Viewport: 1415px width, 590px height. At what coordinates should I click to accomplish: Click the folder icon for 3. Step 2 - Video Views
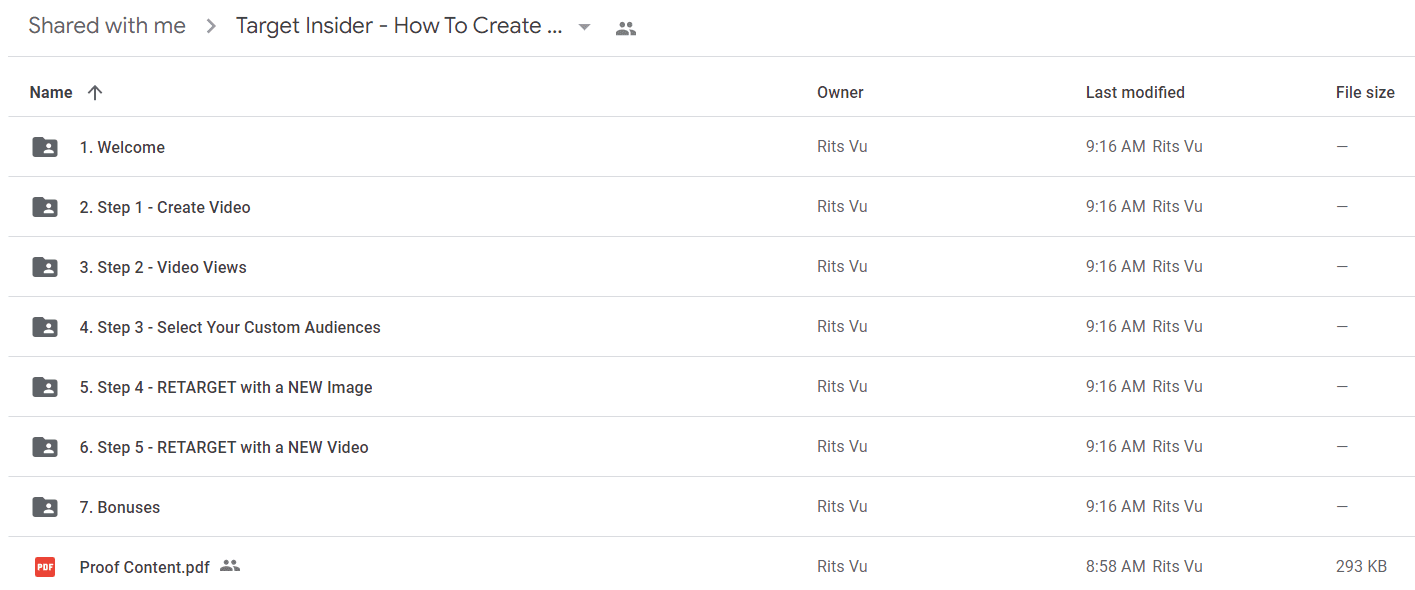[x=45, y=267]
